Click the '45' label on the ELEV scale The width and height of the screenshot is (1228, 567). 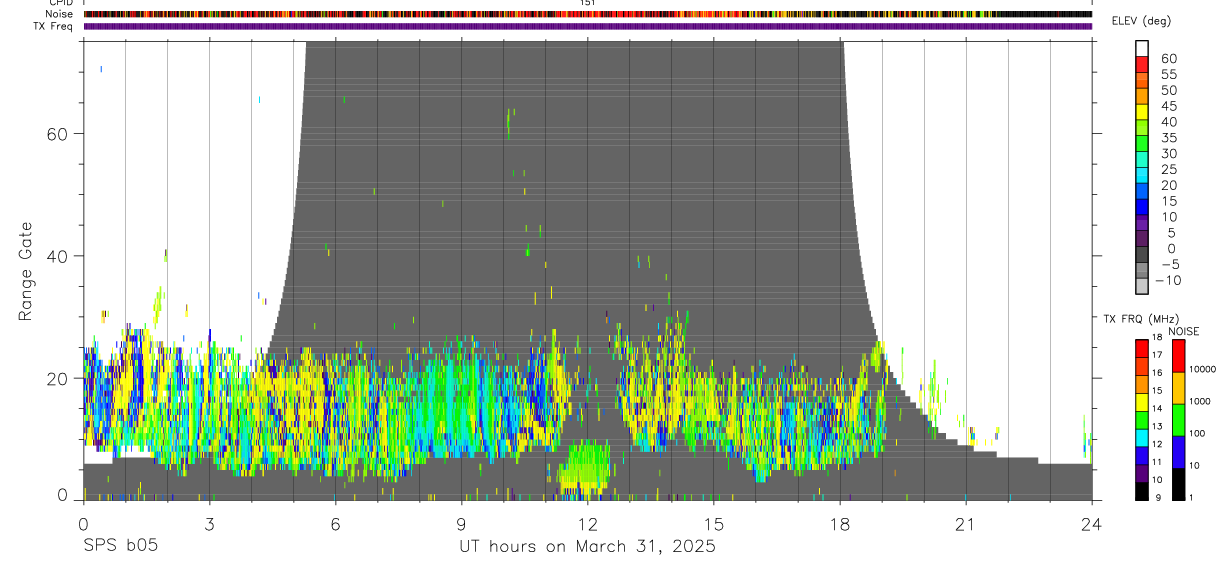point(1168,106)
